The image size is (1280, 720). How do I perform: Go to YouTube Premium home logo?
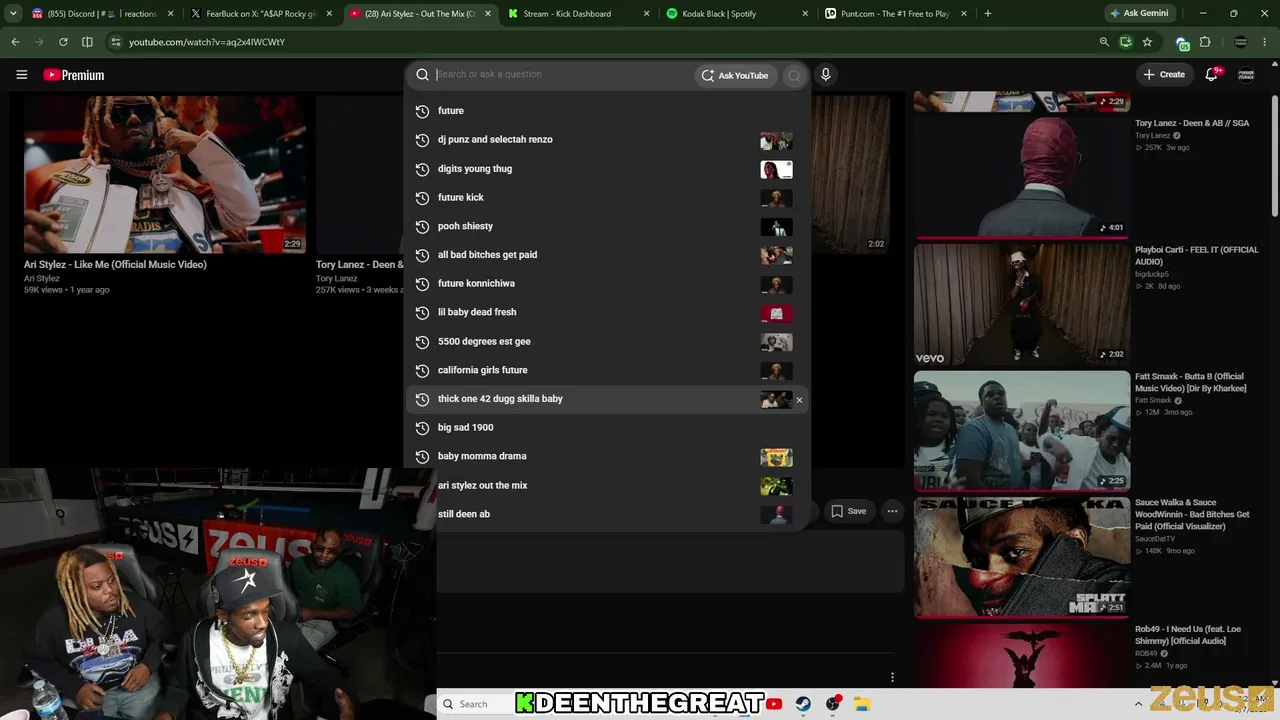click(x=74, y=75)
